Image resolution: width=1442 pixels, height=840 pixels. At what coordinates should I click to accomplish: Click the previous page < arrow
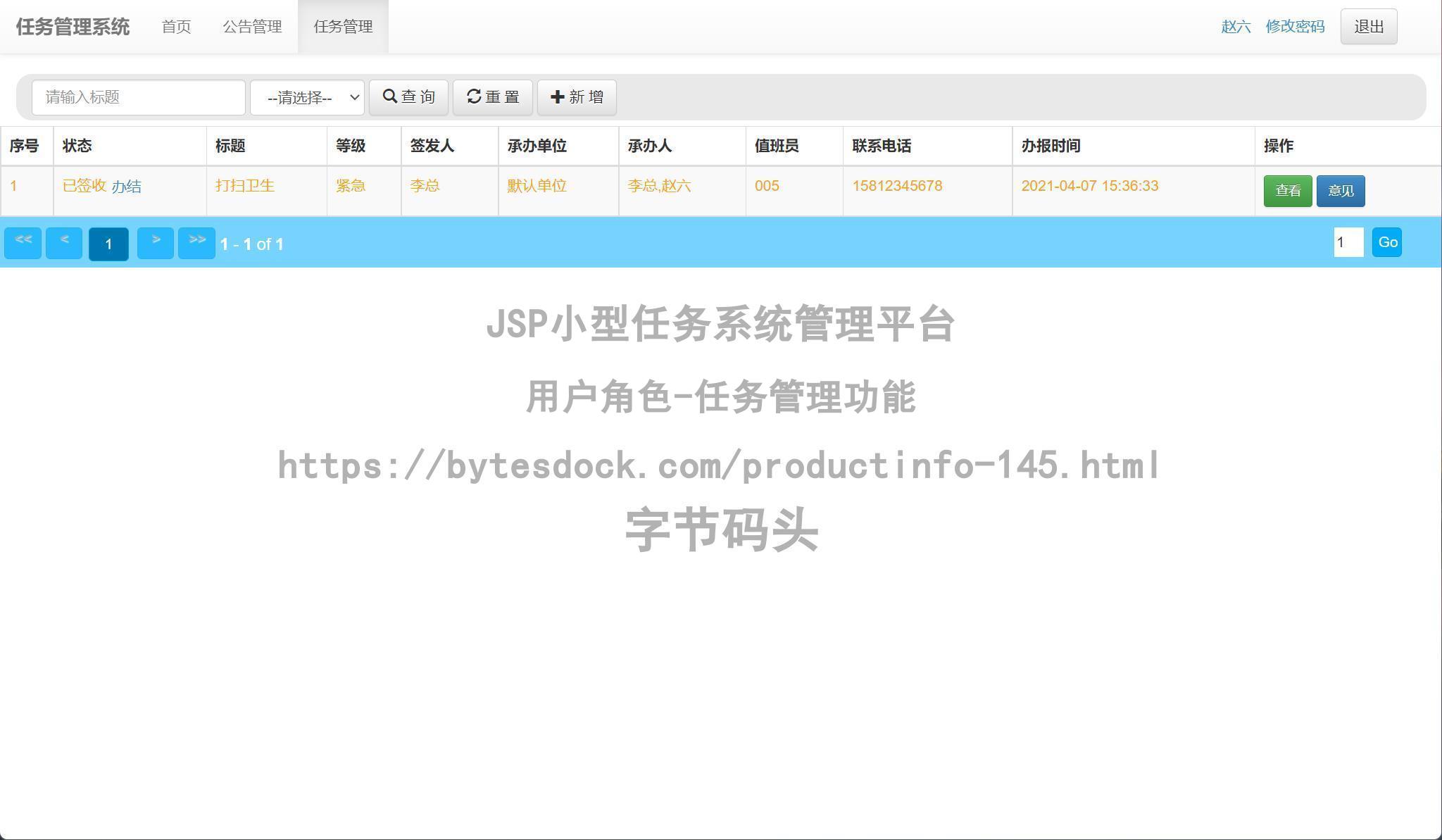(x=63, y=242)
